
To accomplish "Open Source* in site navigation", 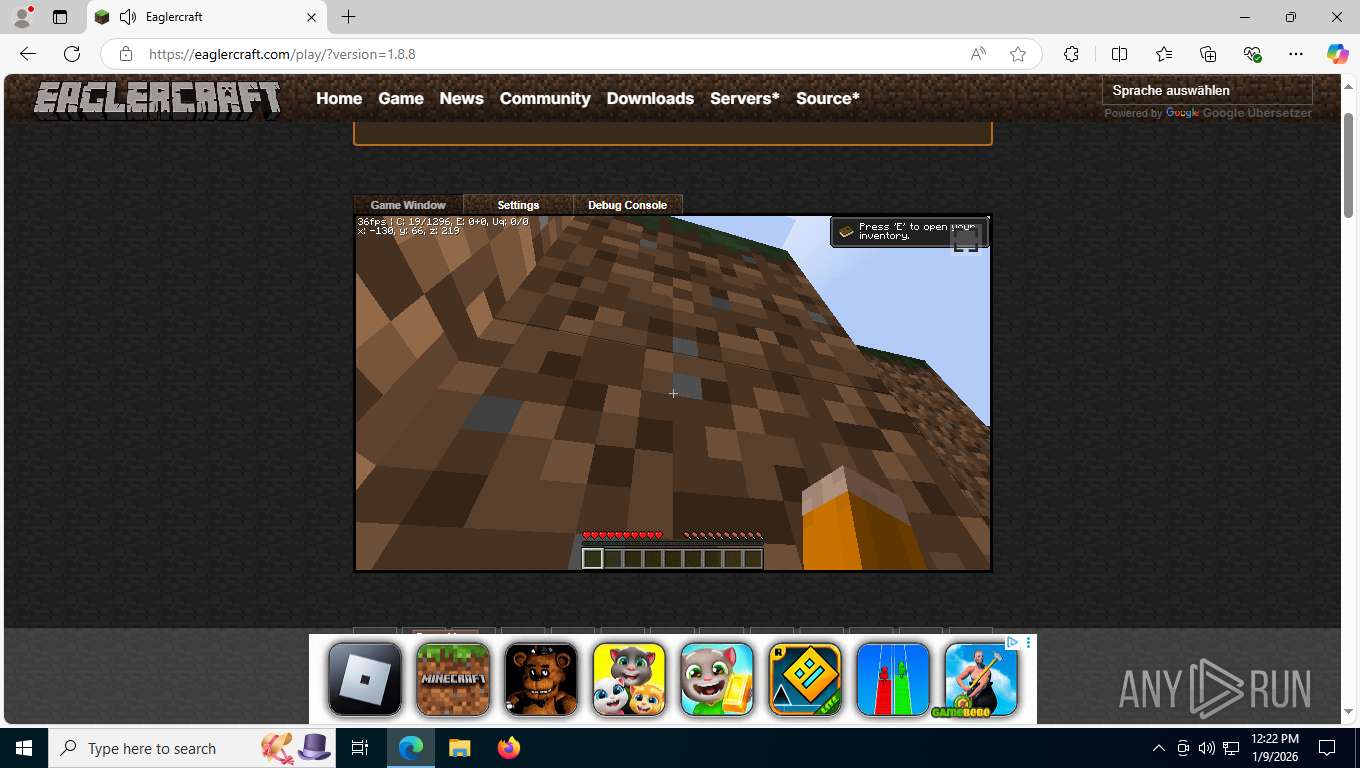I will [828, 98].
